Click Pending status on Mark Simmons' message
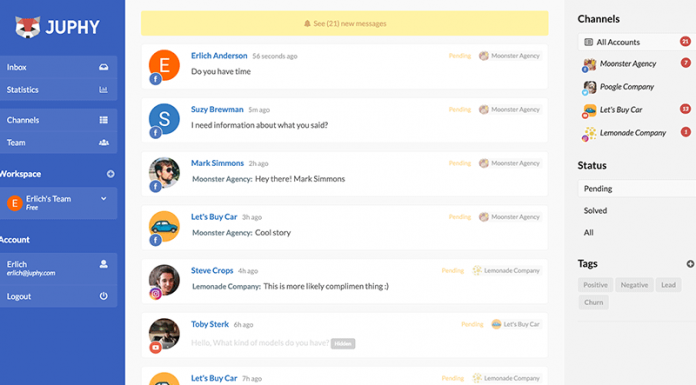This screenshot has width=696, height=385. (459, 163)
